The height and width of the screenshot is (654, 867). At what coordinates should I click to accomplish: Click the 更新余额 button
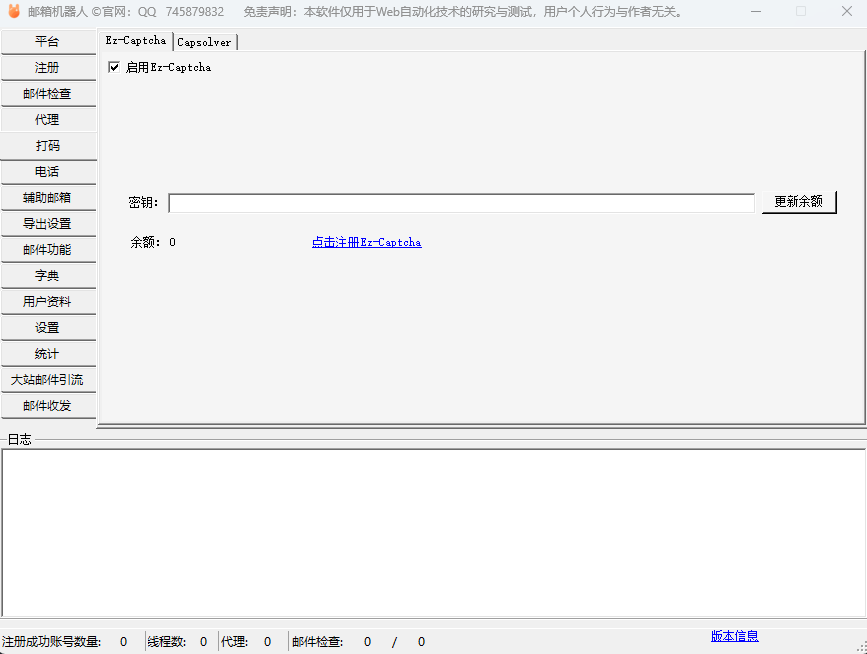click(x=798, y=202)
